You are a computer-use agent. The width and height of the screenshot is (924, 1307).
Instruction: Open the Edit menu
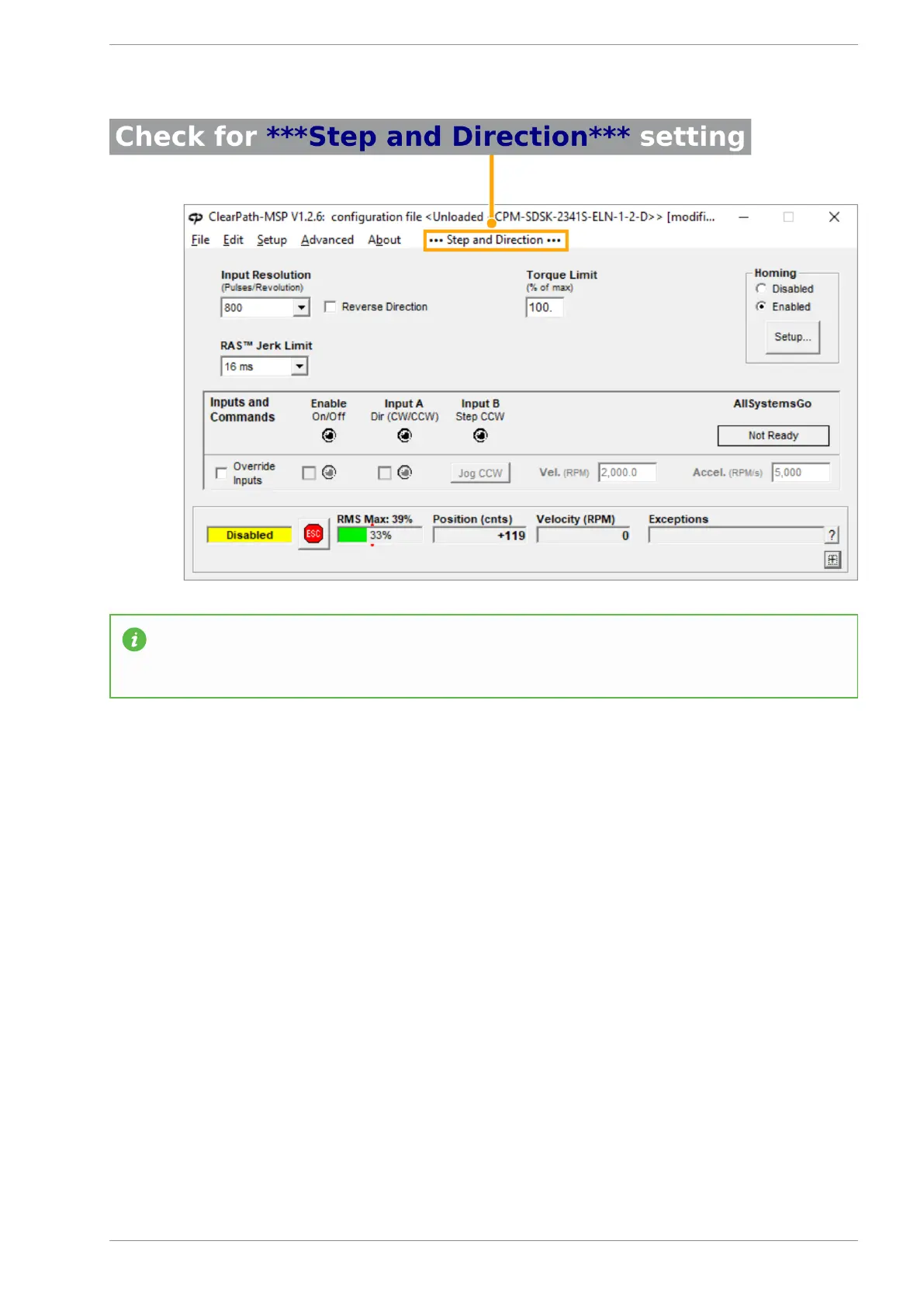coord(233,240)
